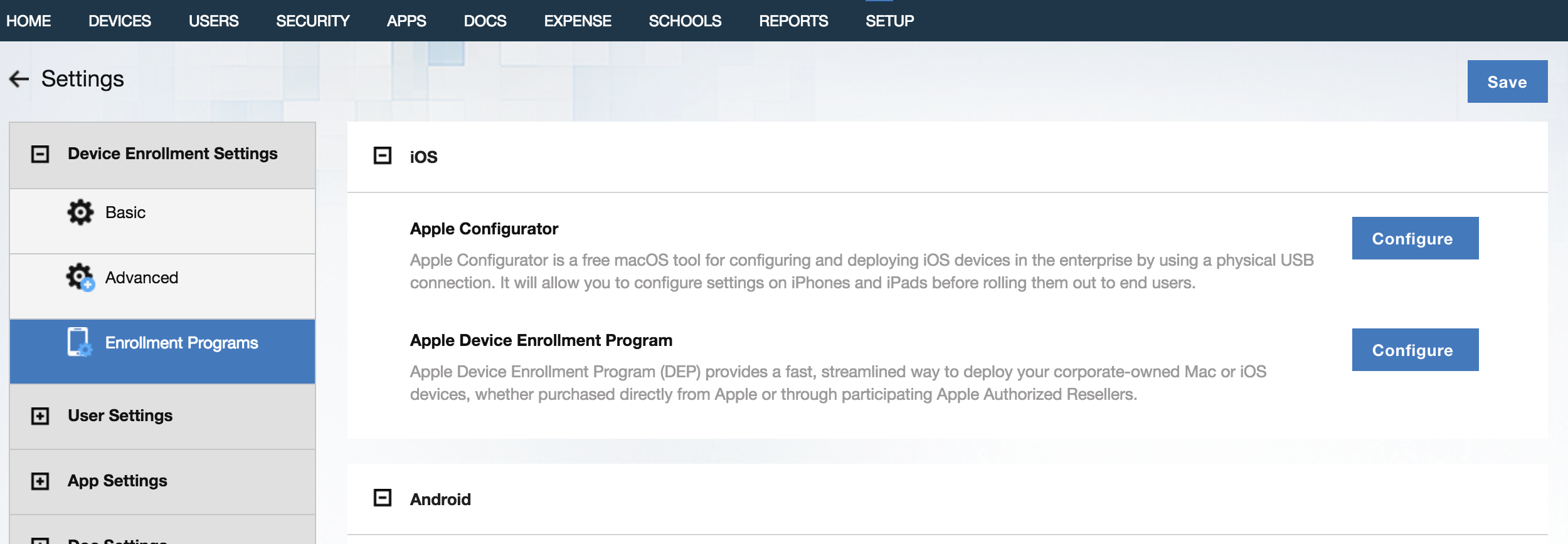The height and width of the screenshot is (544, 1568).
Task: Collapse the Android panel
Action: click(x=383, y=498)
